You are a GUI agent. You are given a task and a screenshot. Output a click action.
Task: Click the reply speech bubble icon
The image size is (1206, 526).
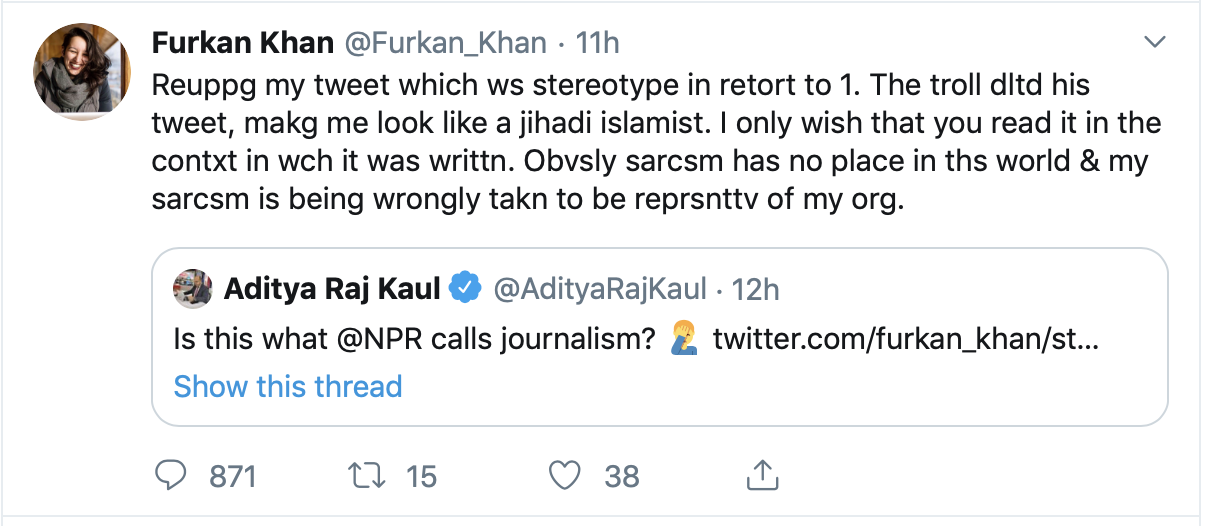174,476
